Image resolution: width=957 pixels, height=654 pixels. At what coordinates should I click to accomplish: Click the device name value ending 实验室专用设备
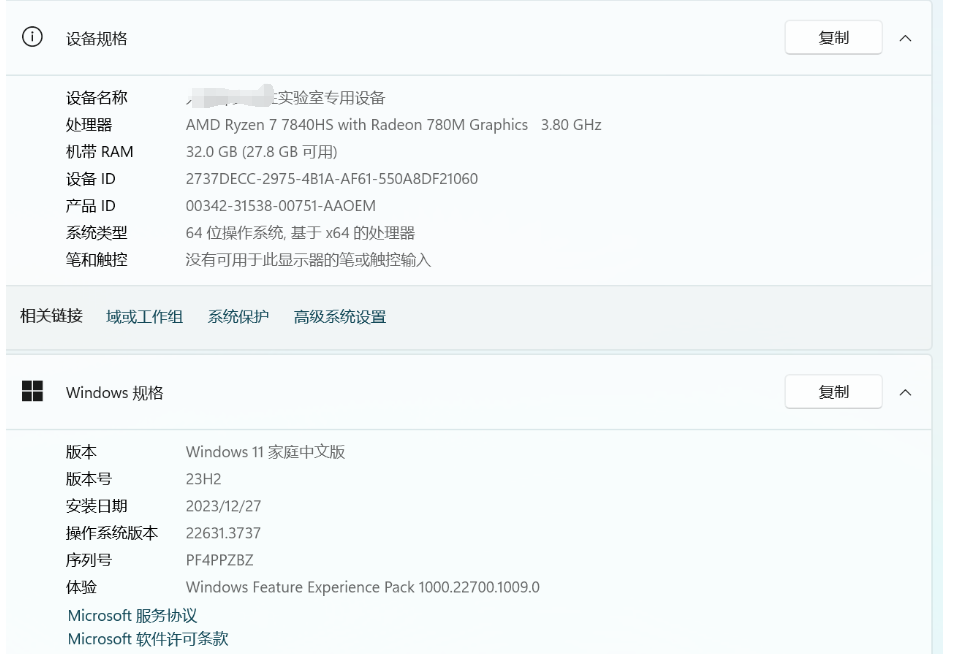[x=286, y=98]
